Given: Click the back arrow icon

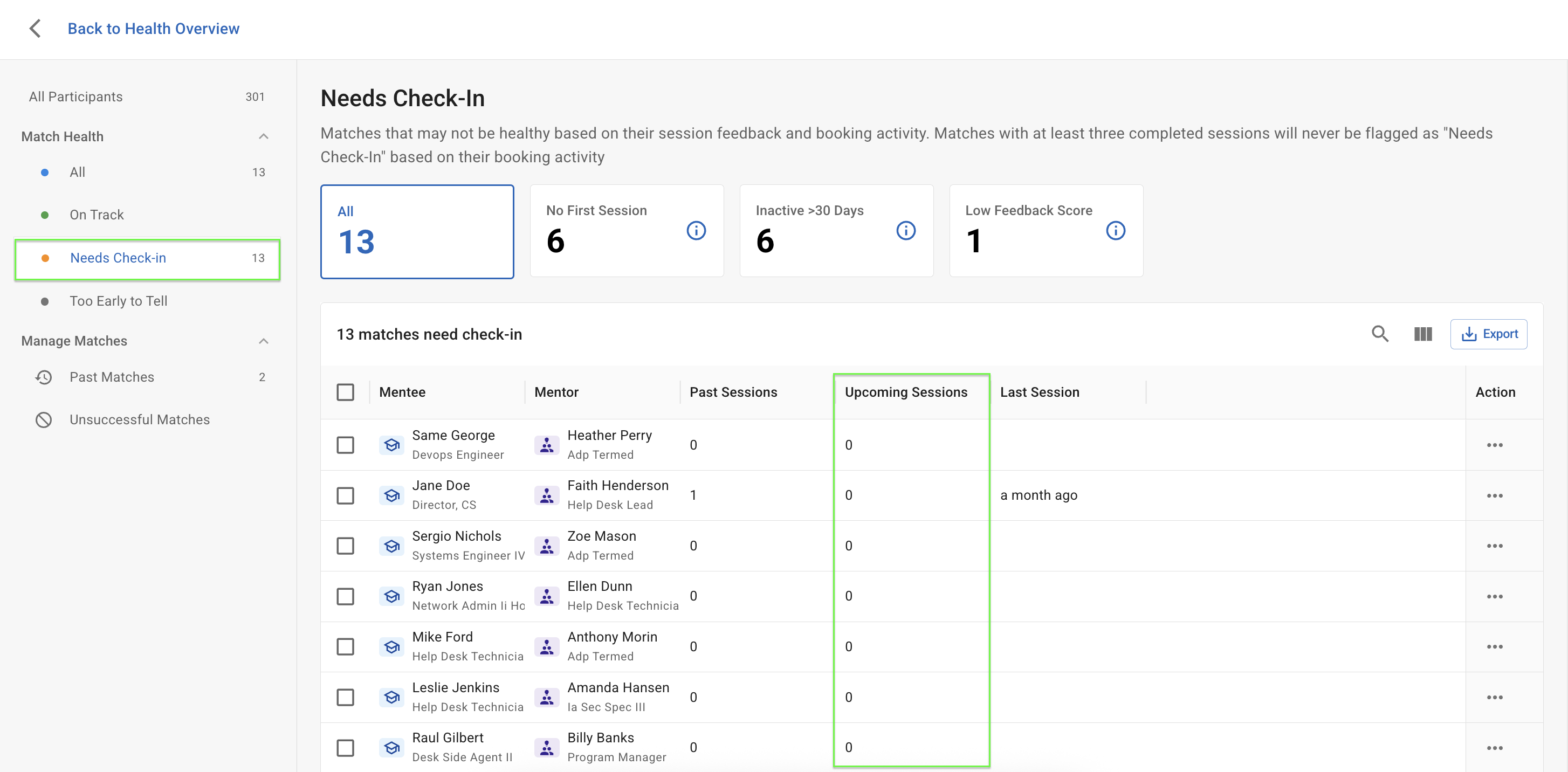Looking at the screenshot, I should click(35, 29).
